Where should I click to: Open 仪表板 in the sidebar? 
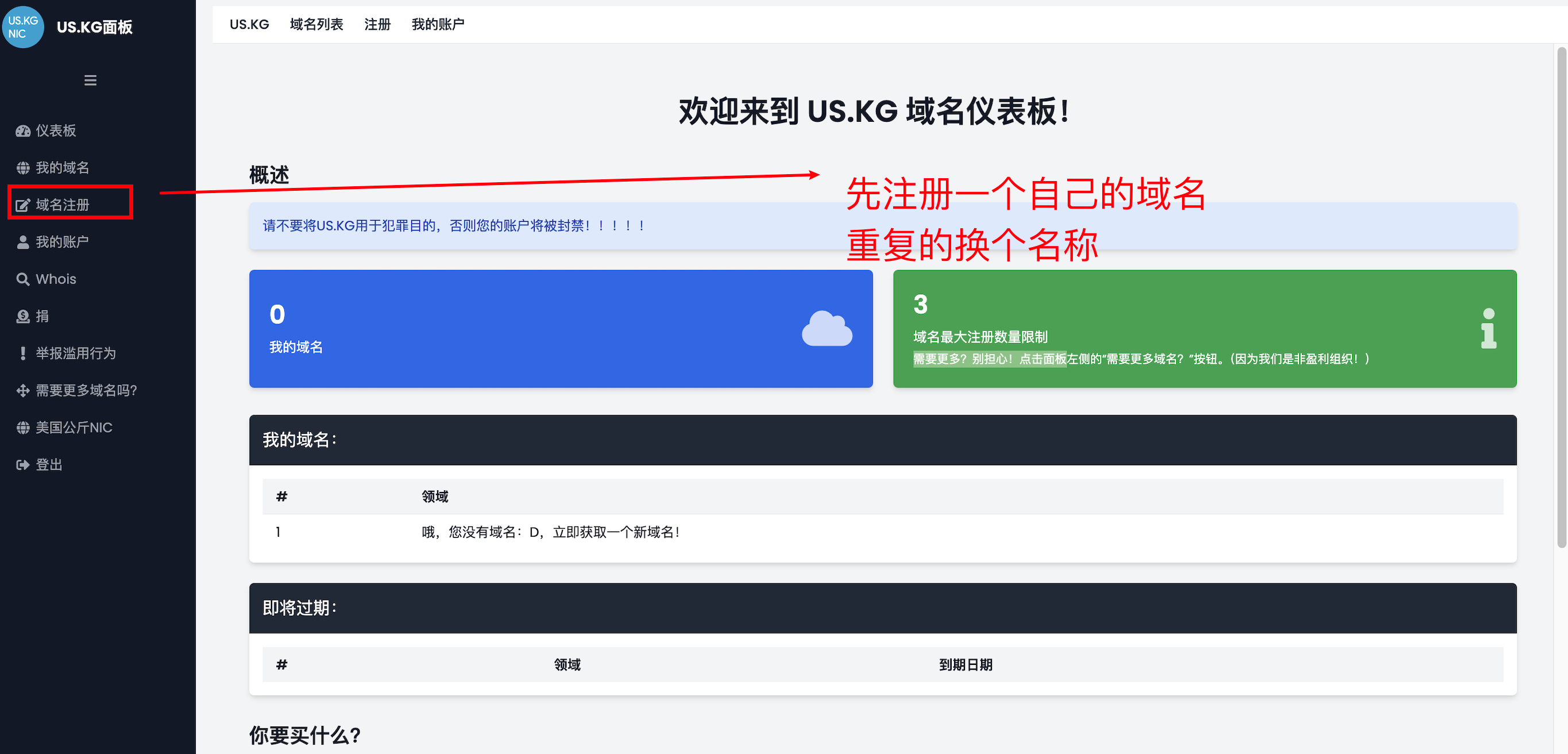[x=56, y=131]
